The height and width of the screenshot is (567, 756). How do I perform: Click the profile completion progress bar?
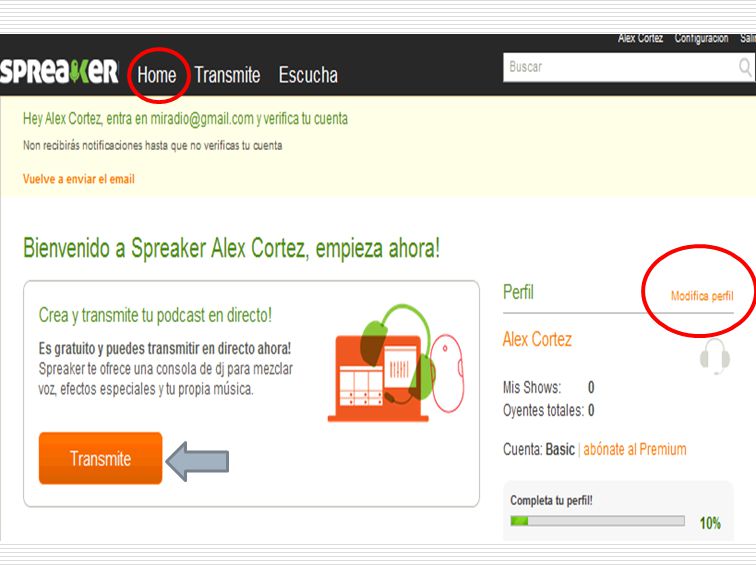(597, 521)
